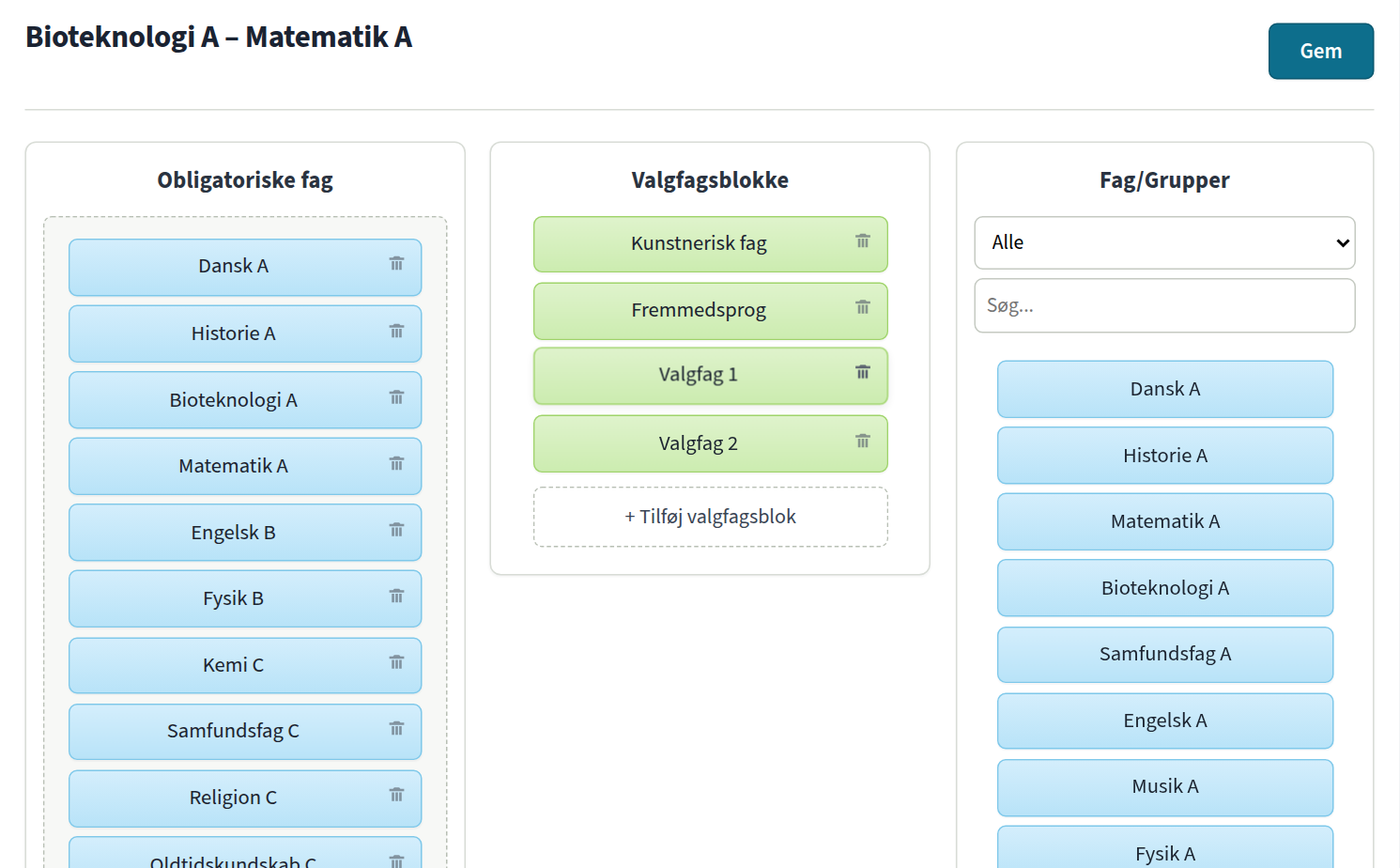
Task: Delete the Valgfag 1 block
Action: pyautogui.click(x=863, y=373)
